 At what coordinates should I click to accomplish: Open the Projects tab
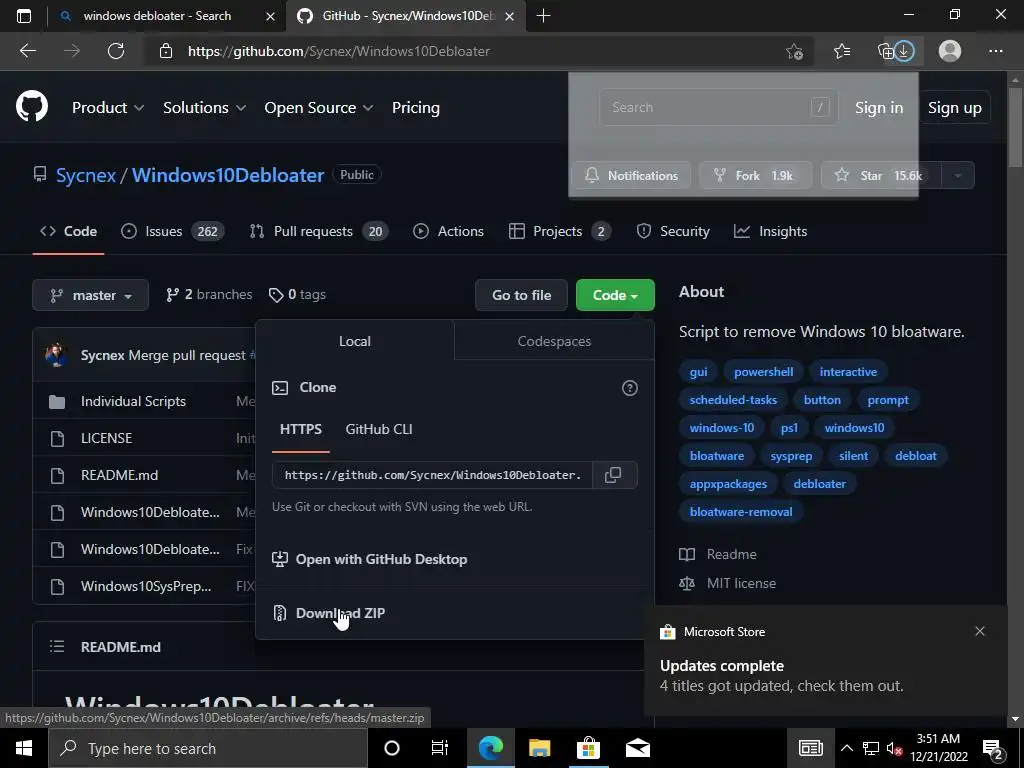pos(560,231)
